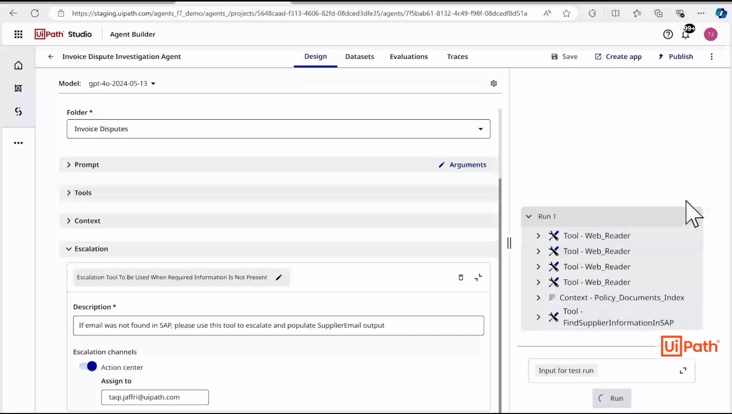Switch to the Evaluations tab
732x414 pixels.
(408, 56)
